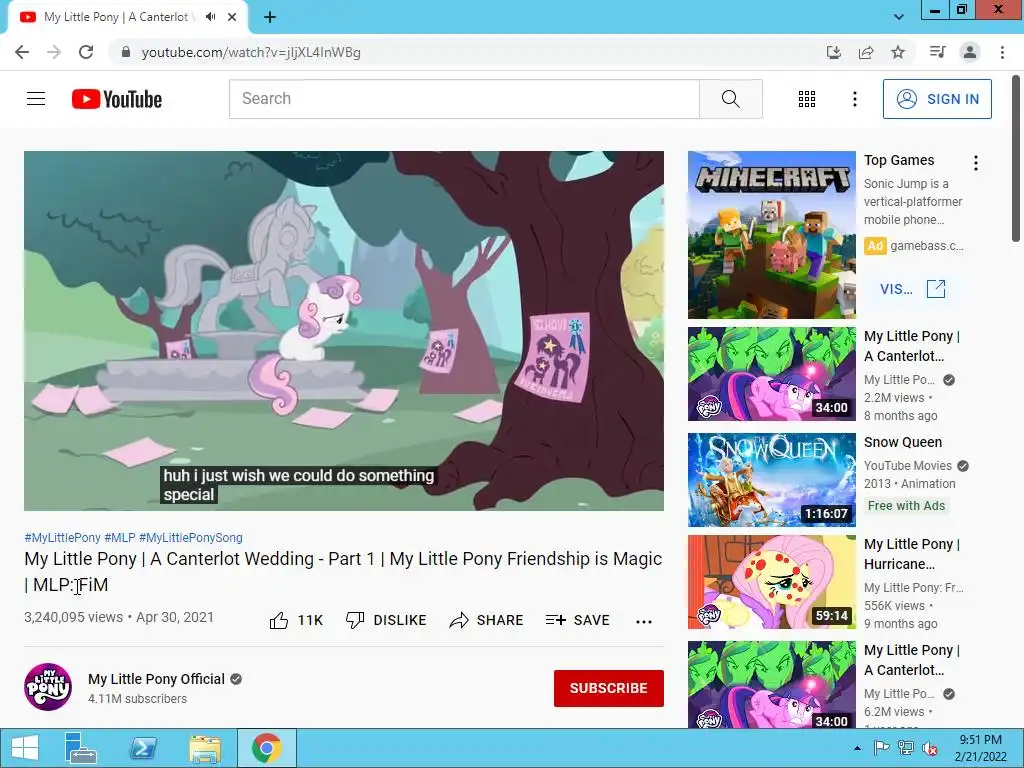Open media controls in Chrome toolbar
The width and height of the screenshot is (1024, 768).
click(937, 52)
